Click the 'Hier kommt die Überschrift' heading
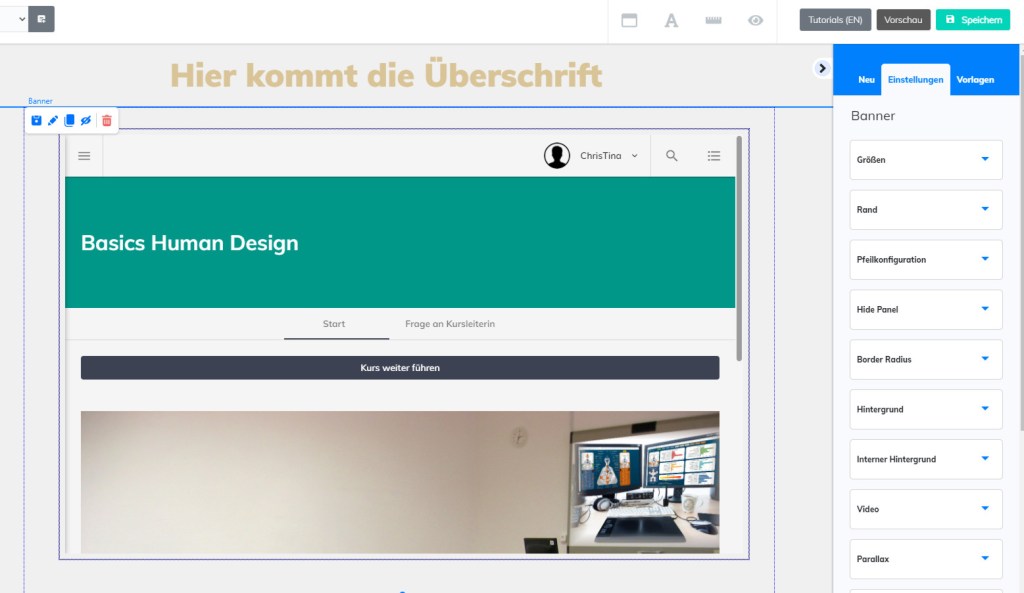This screenshot has height=593, width=1024. click(386, 75)
